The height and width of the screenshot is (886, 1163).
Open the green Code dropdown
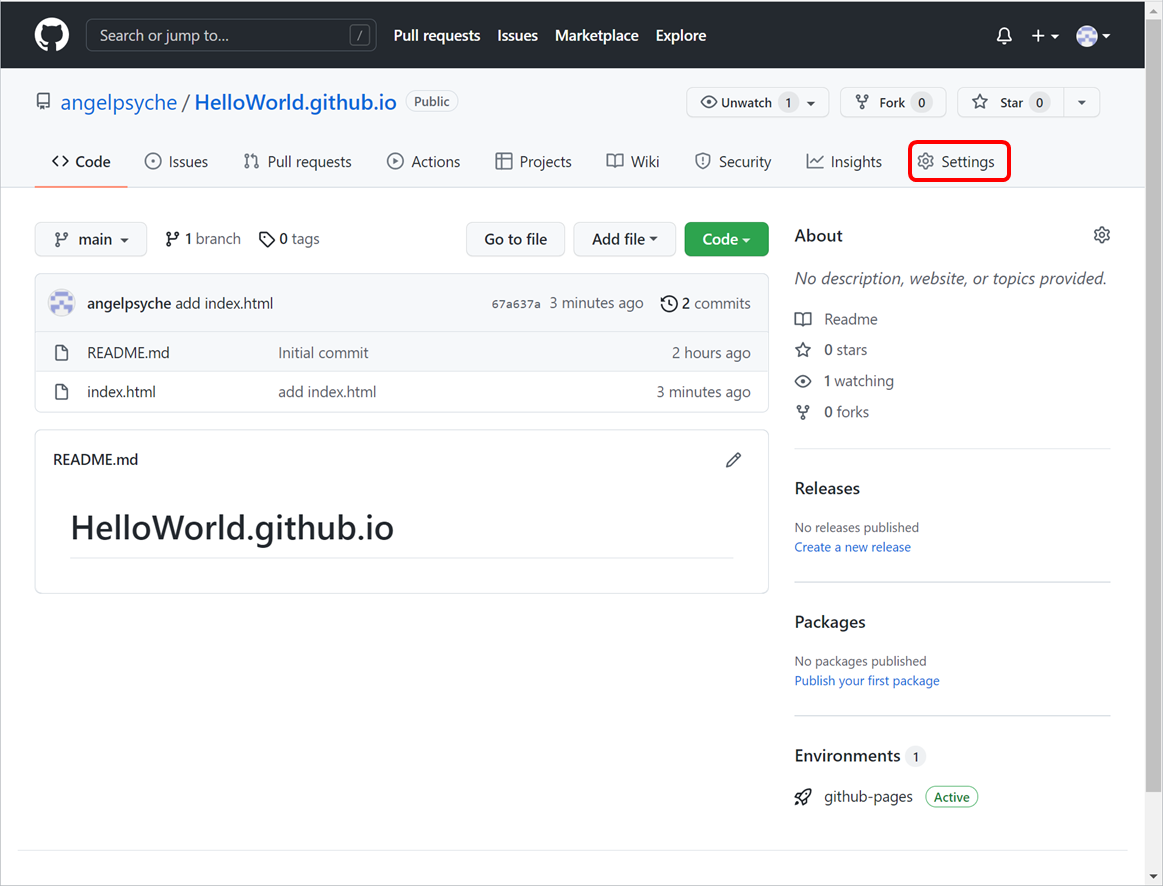click(726, 239)
